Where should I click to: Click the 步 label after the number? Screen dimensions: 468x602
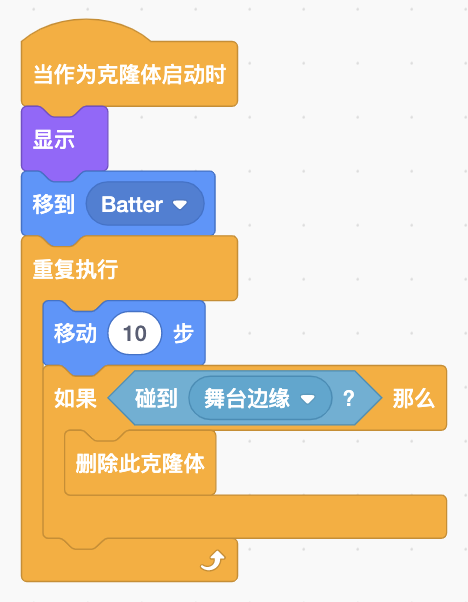click(x=183, y=333)
